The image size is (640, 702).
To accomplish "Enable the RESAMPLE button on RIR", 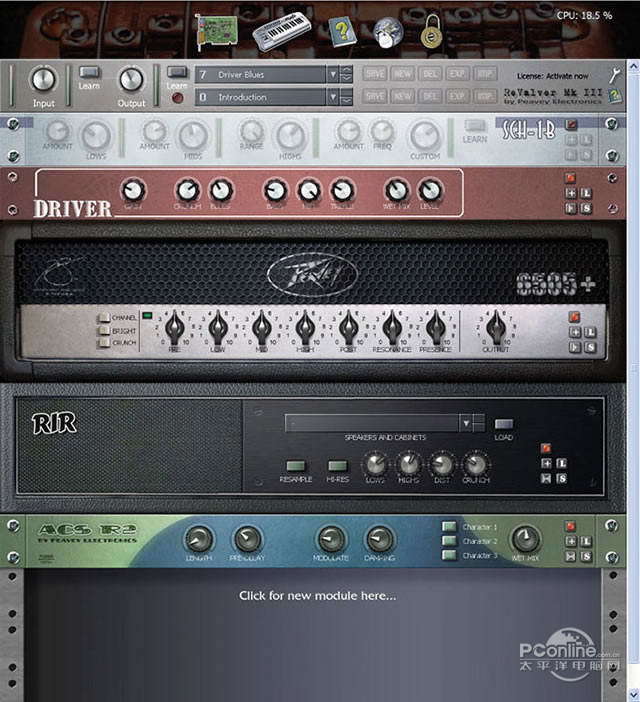I will click(x=296, y=466).
